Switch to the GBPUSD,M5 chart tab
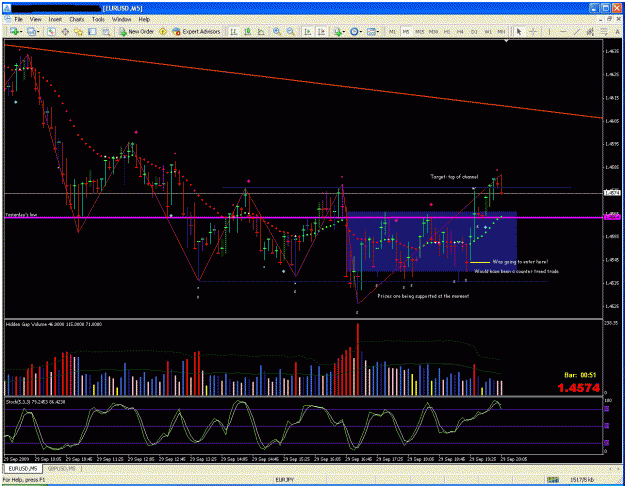The image size is (625, 486). [61, 469]
